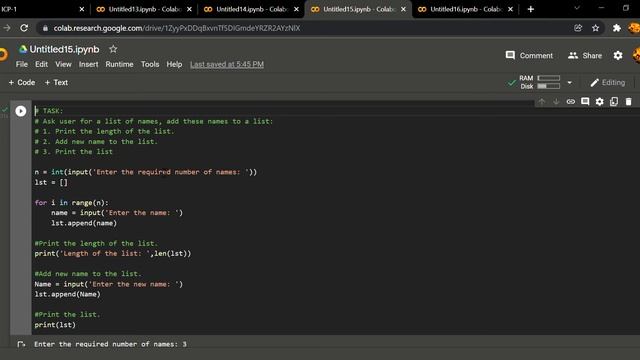
Task: Open the Runtime menu
Action: tap(119, 64)
